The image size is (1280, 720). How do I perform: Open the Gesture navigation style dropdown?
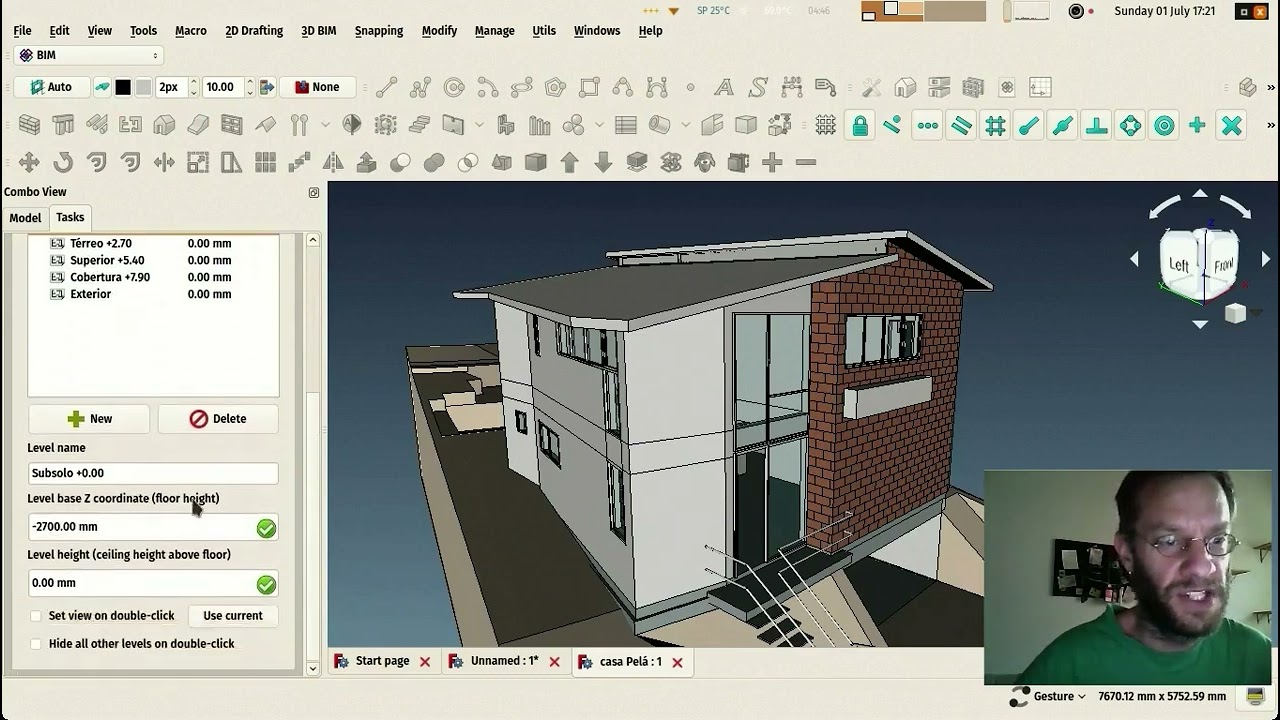pyautogui.click(x=1059, y=696)
